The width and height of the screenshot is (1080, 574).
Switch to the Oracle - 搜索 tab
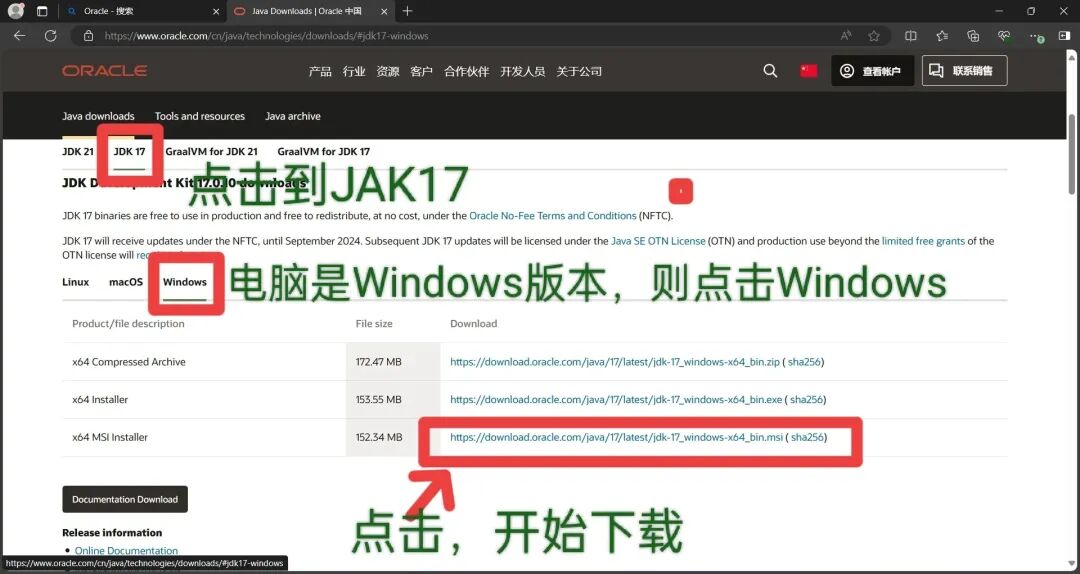click(141, 11)
